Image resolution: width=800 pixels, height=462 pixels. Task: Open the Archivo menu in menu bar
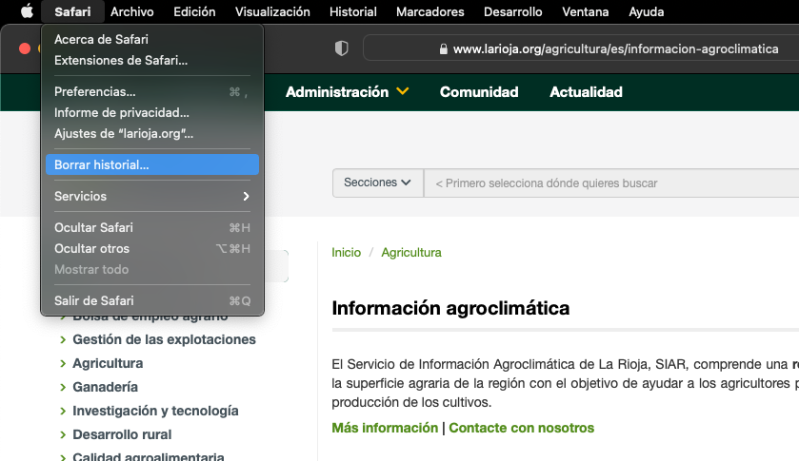tap(132, 12)
